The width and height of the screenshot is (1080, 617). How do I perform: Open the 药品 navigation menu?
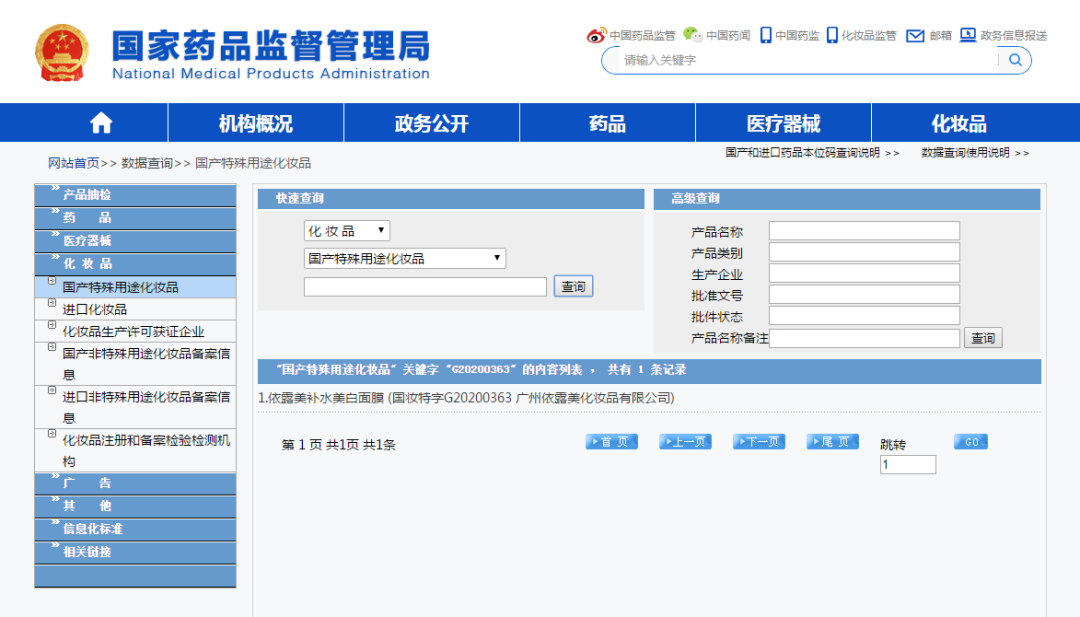pos(607,123)
